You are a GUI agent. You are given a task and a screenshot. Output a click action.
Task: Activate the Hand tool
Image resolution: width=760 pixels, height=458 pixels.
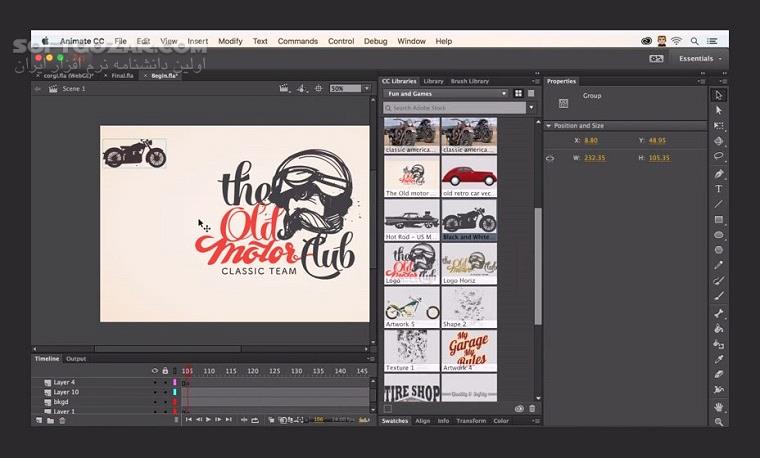pos(719,407)
